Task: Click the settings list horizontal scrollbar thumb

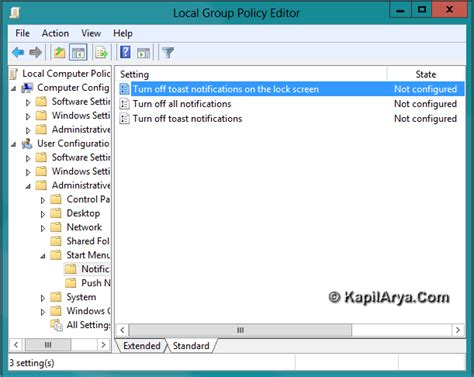Action: tap(240, 330)
